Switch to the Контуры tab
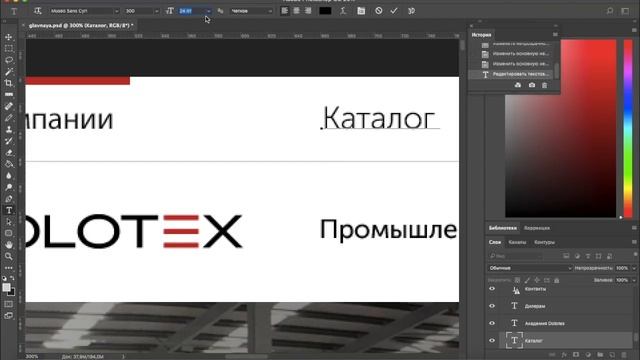Viewport: 640px width, 360px height. point(544,242)
